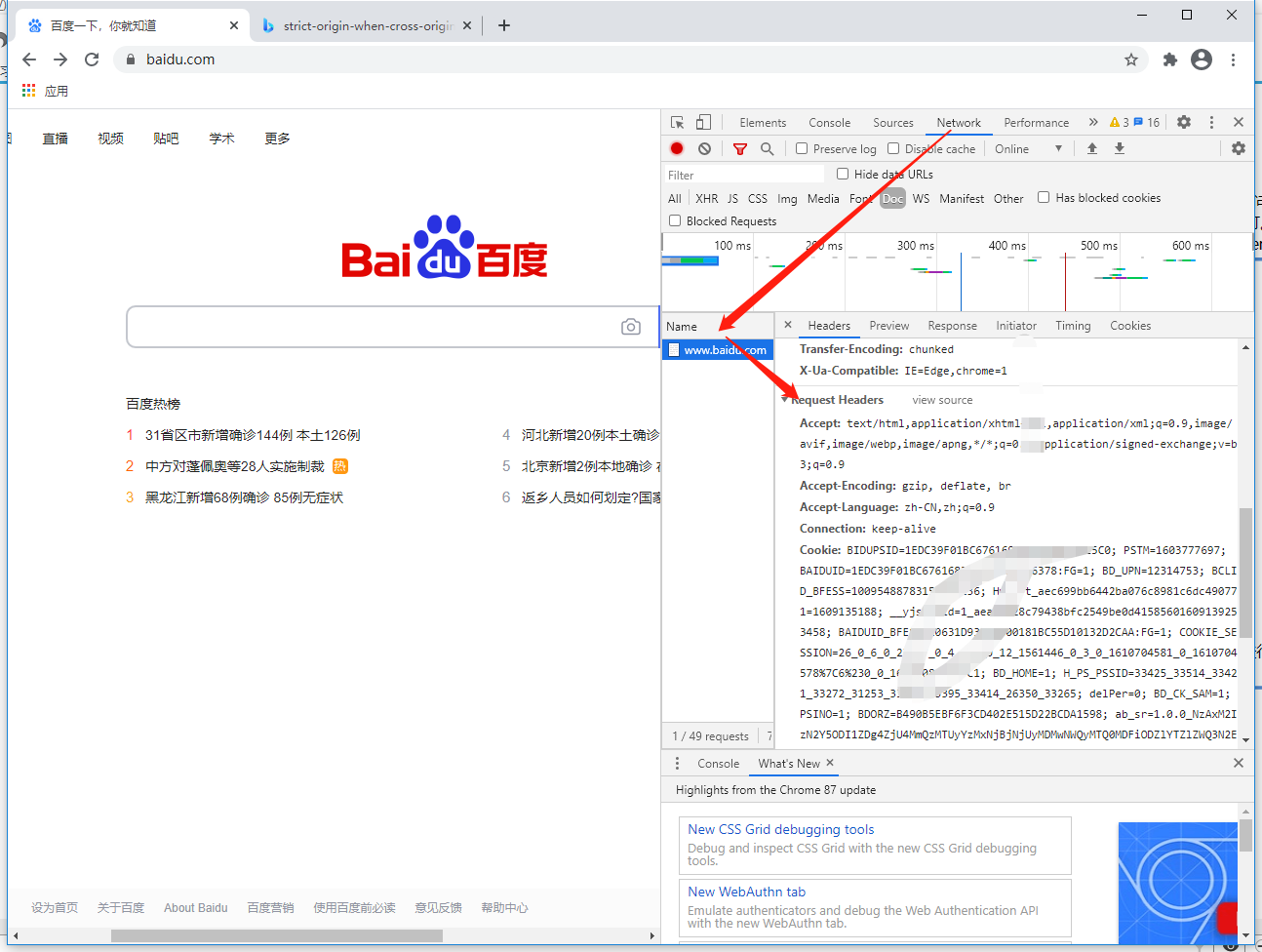Clear the network requests list
The image size is (1262, 952).
[x=704, y=148]
